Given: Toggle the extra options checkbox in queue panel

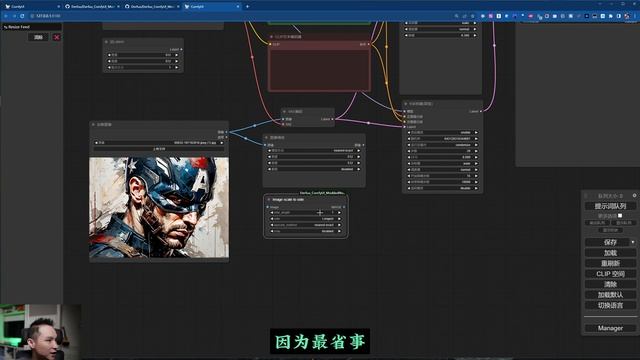Looking at the screenshot, I should point(620,216).
